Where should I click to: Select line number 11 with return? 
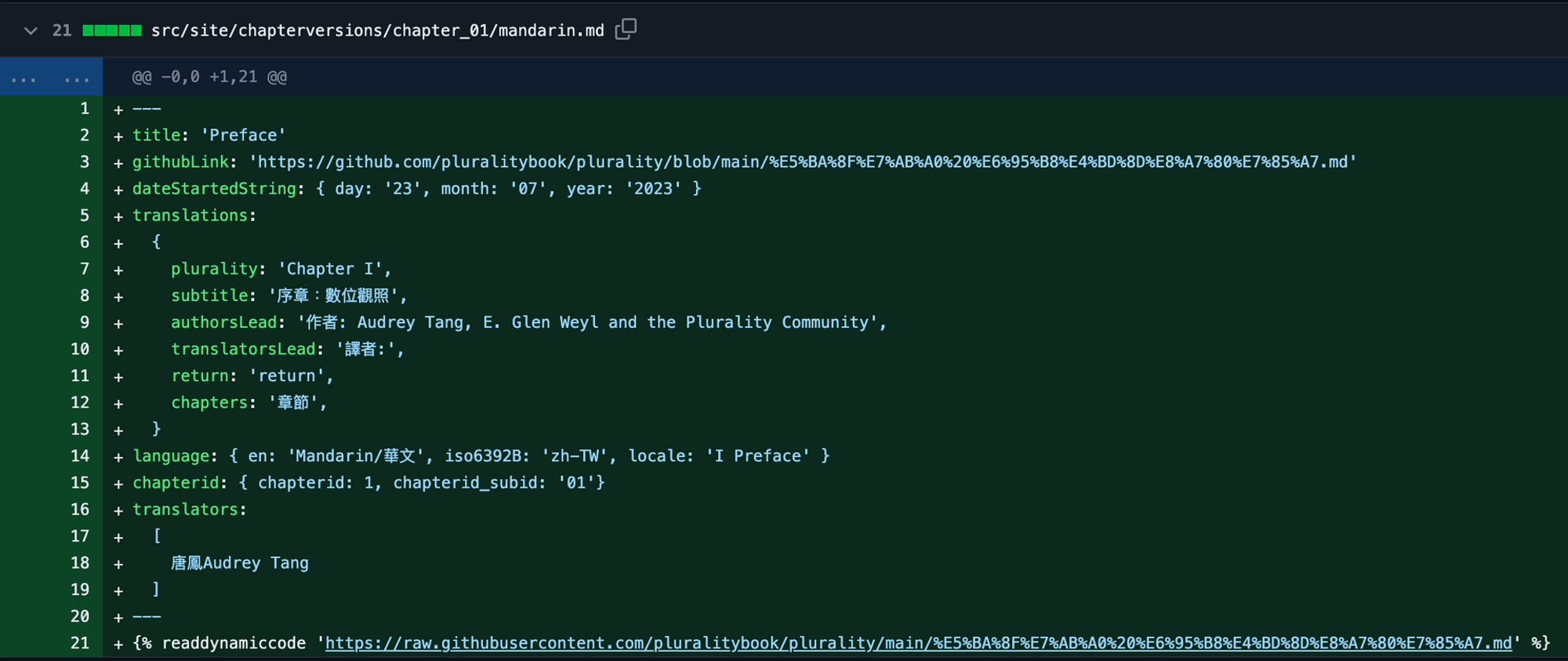(80, 376)
